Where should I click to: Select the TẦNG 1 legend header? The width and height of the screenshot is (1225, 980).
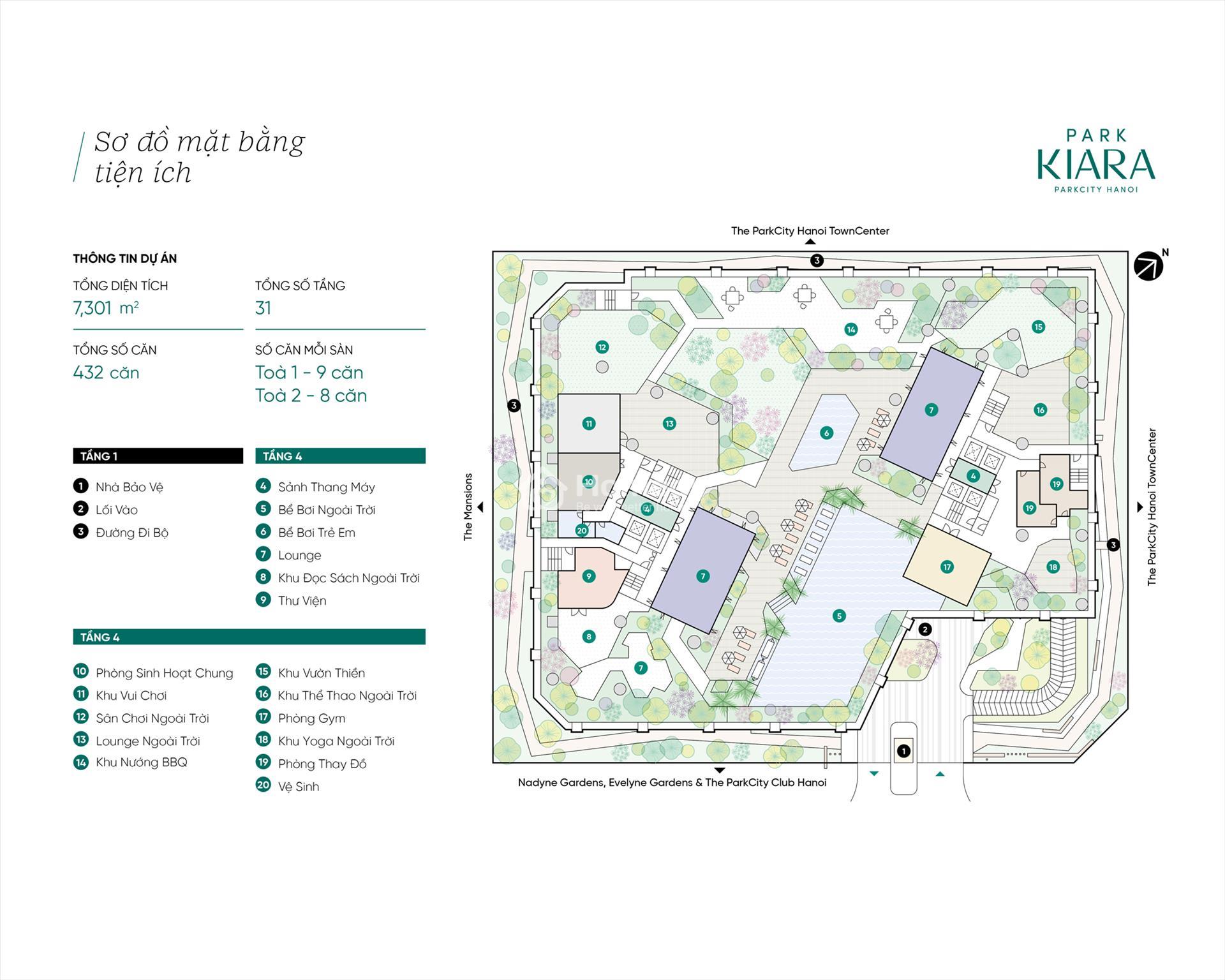click(x=158, y=456)
